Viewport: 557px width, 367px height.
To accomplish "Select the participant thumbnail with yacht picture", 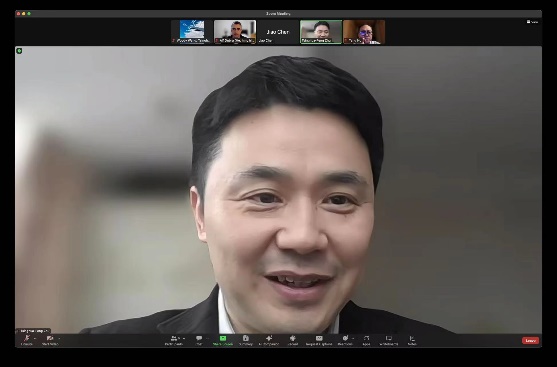I will (192, 32).
